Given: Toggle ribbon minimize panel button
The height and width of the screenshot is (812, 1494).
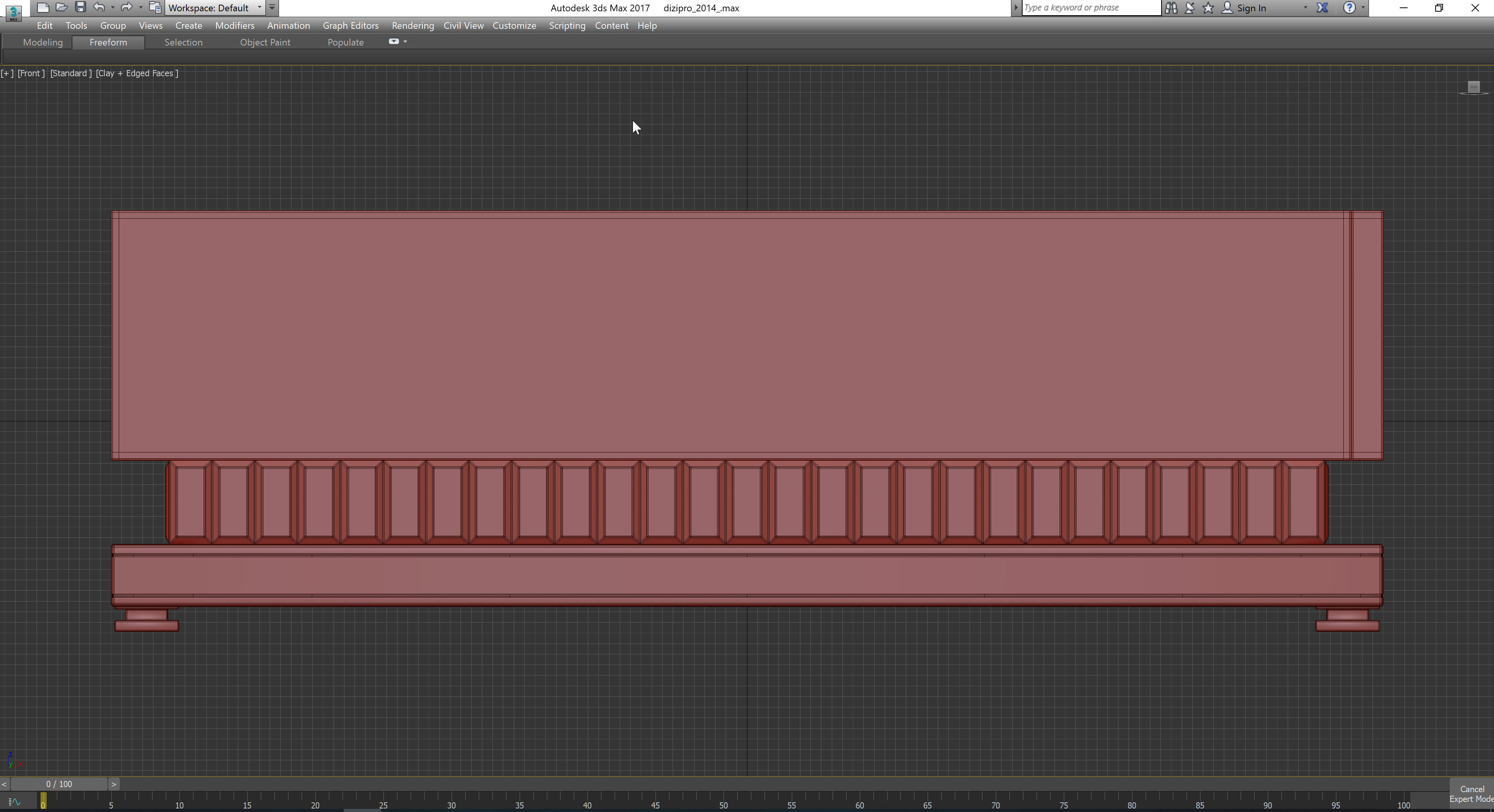Looking at the screenshot, I should pyautogui.click(x=394, y=42).
